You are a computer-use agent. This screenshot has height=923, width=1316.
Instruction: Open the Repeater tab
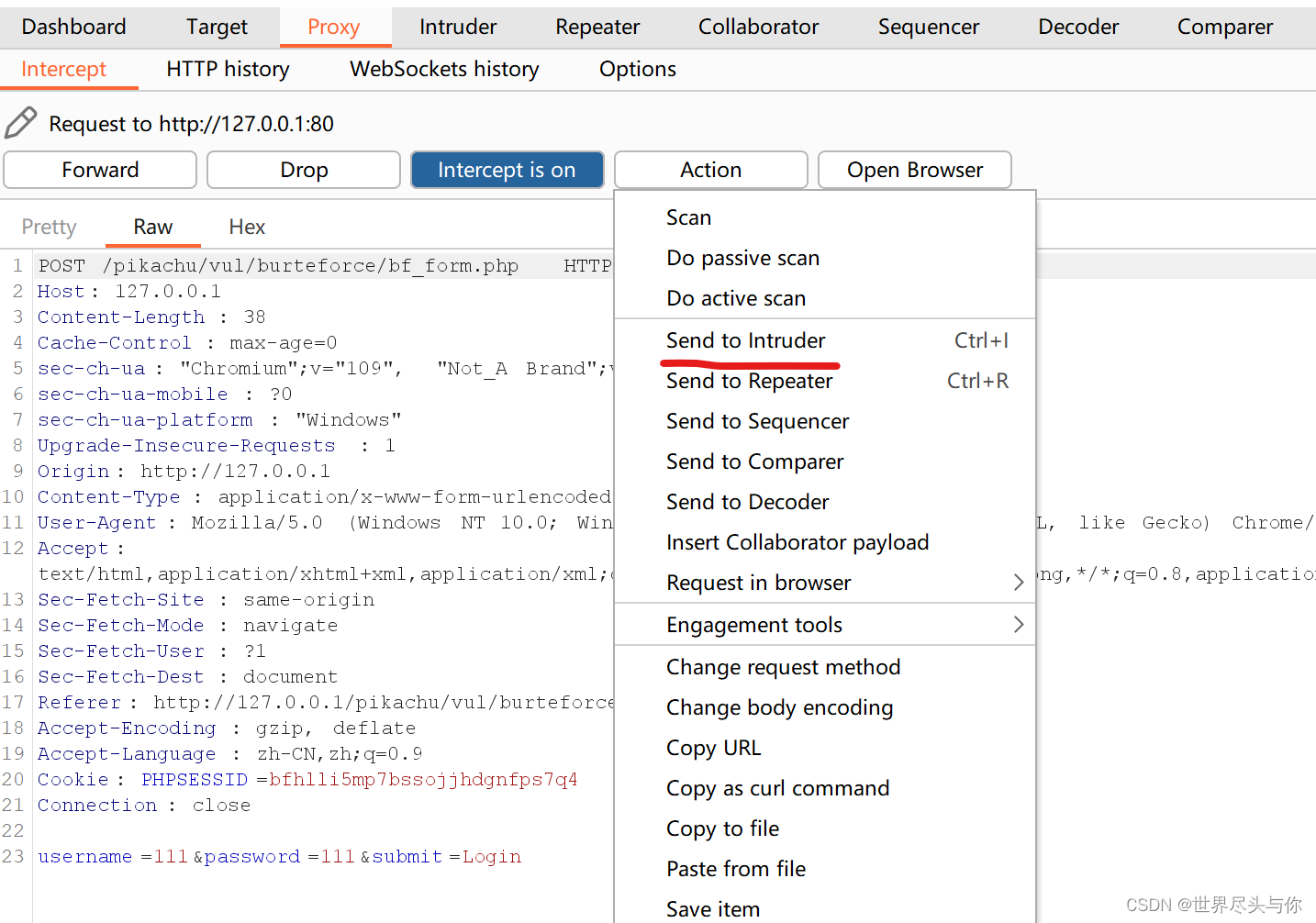tap(597, 27)
